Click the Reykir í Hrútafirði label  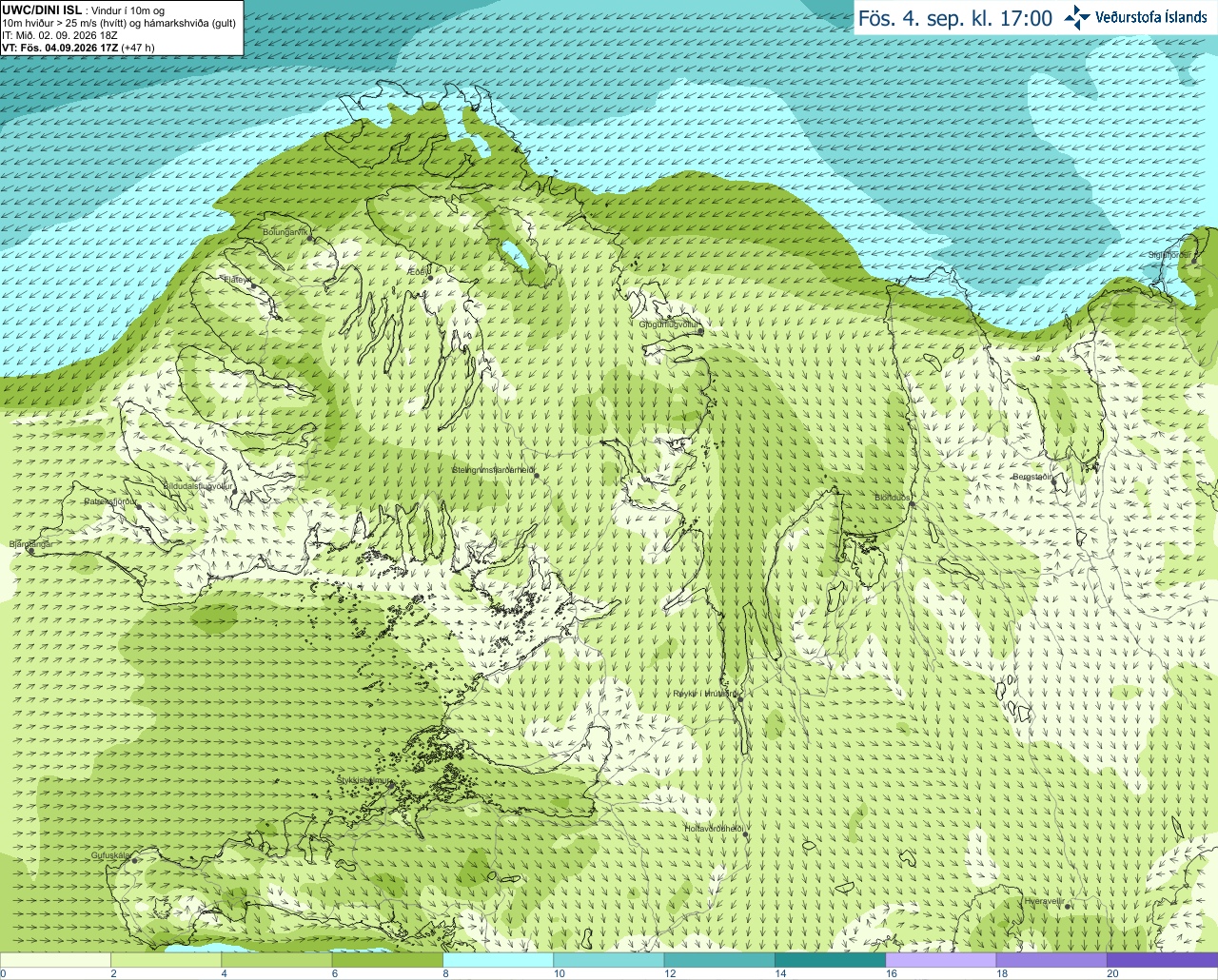tap(704, 694)
